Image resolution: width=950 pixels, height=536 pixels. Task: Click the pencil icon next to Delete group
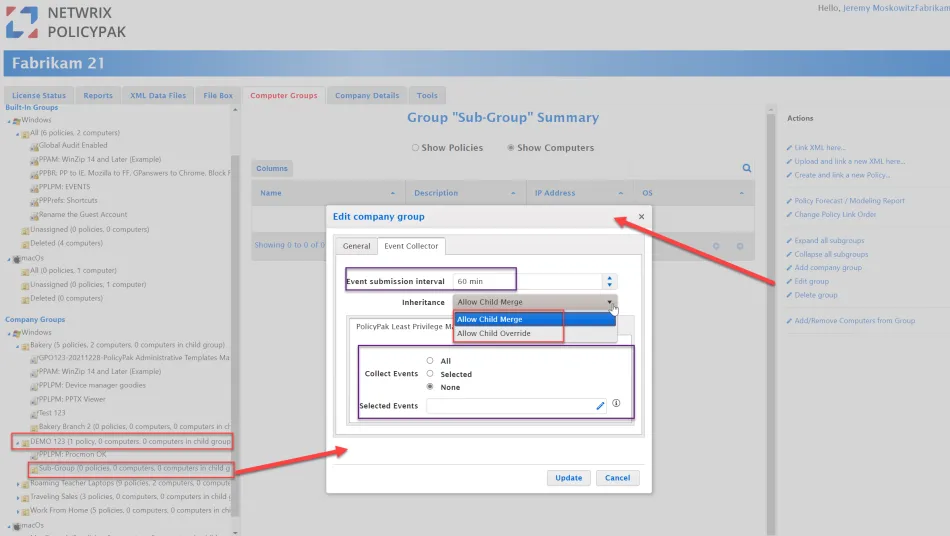789,295
